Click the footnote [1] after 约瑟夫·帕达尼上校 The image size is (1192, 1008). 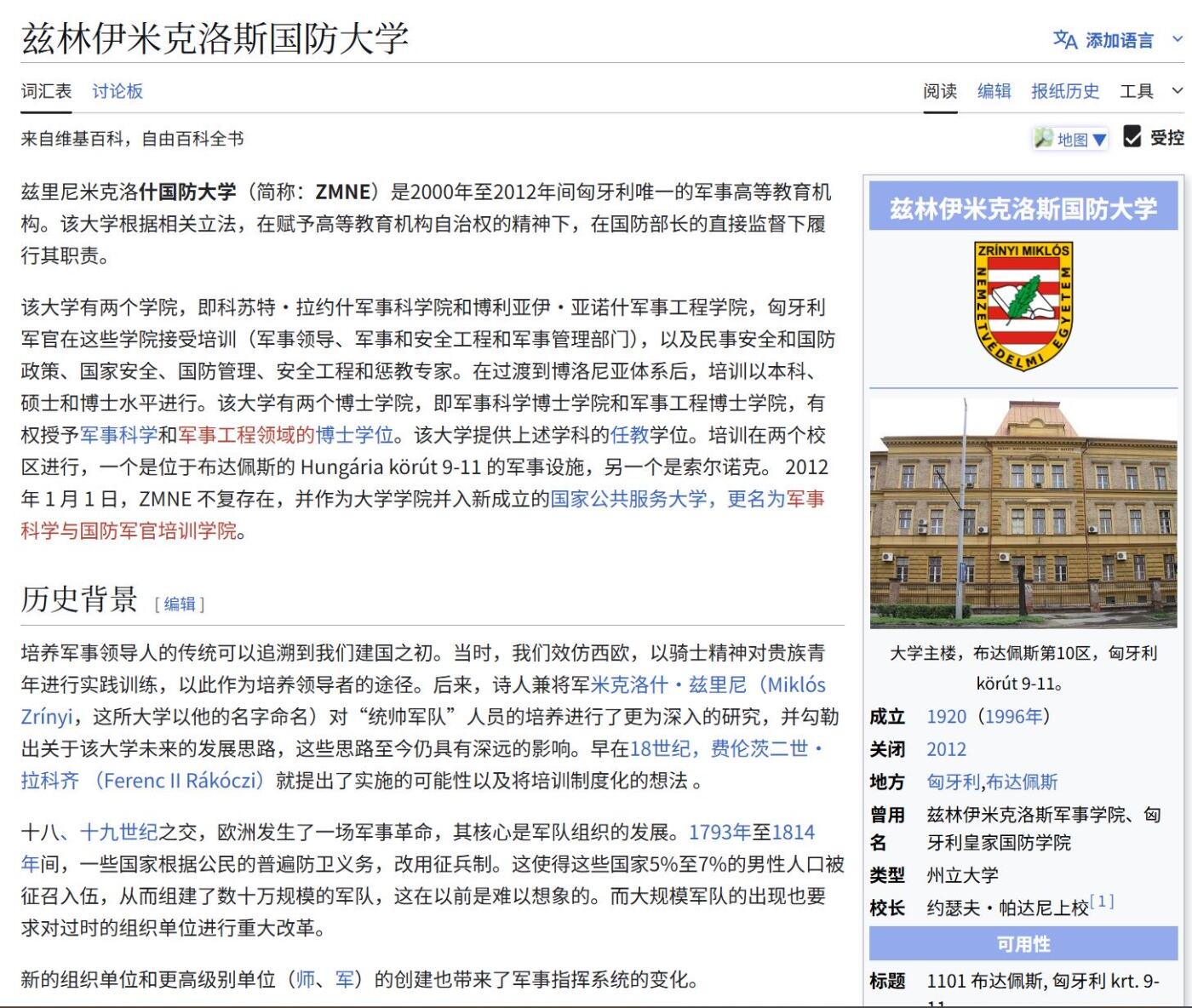pos(1102,902)
